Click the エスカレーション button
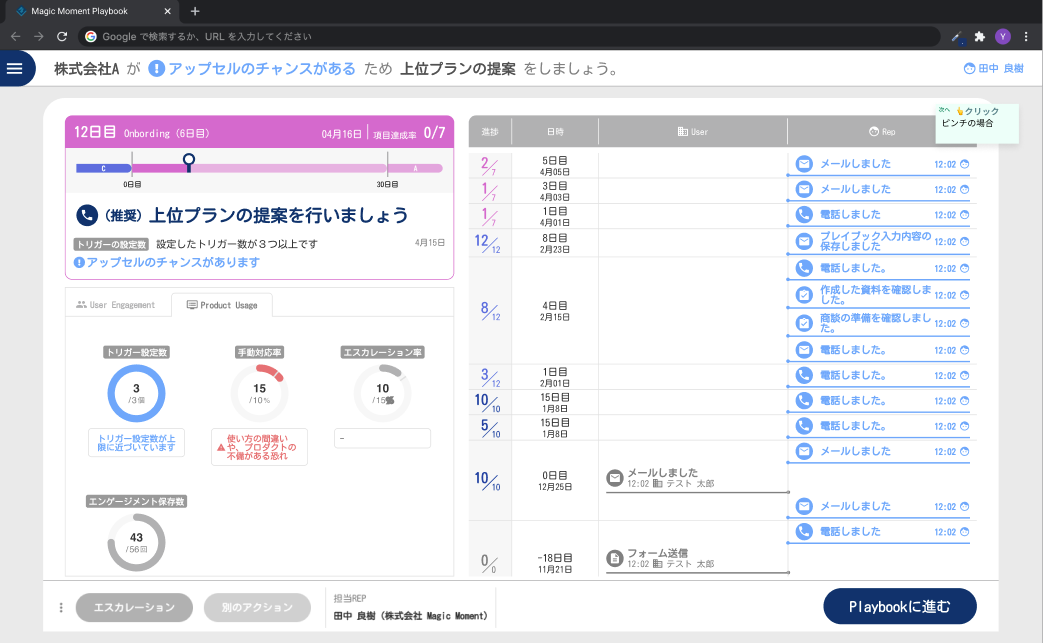This screenshot has width=1043, height=643. (134, 607)
